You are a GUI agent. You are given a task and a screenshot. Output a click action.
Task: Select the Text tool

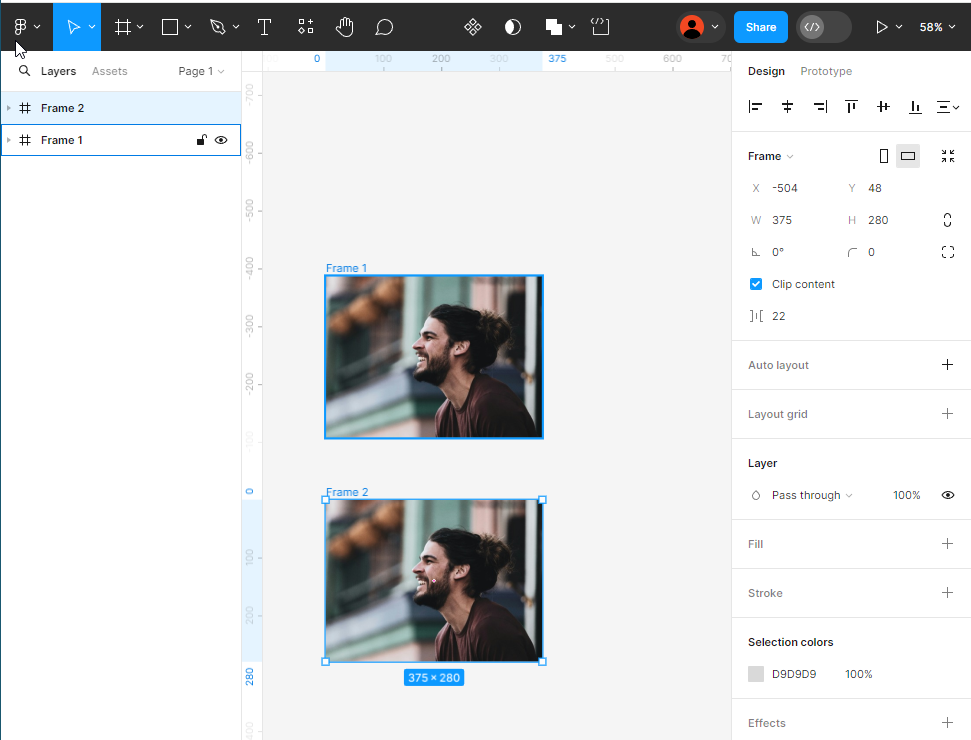(x=264, y=27)
